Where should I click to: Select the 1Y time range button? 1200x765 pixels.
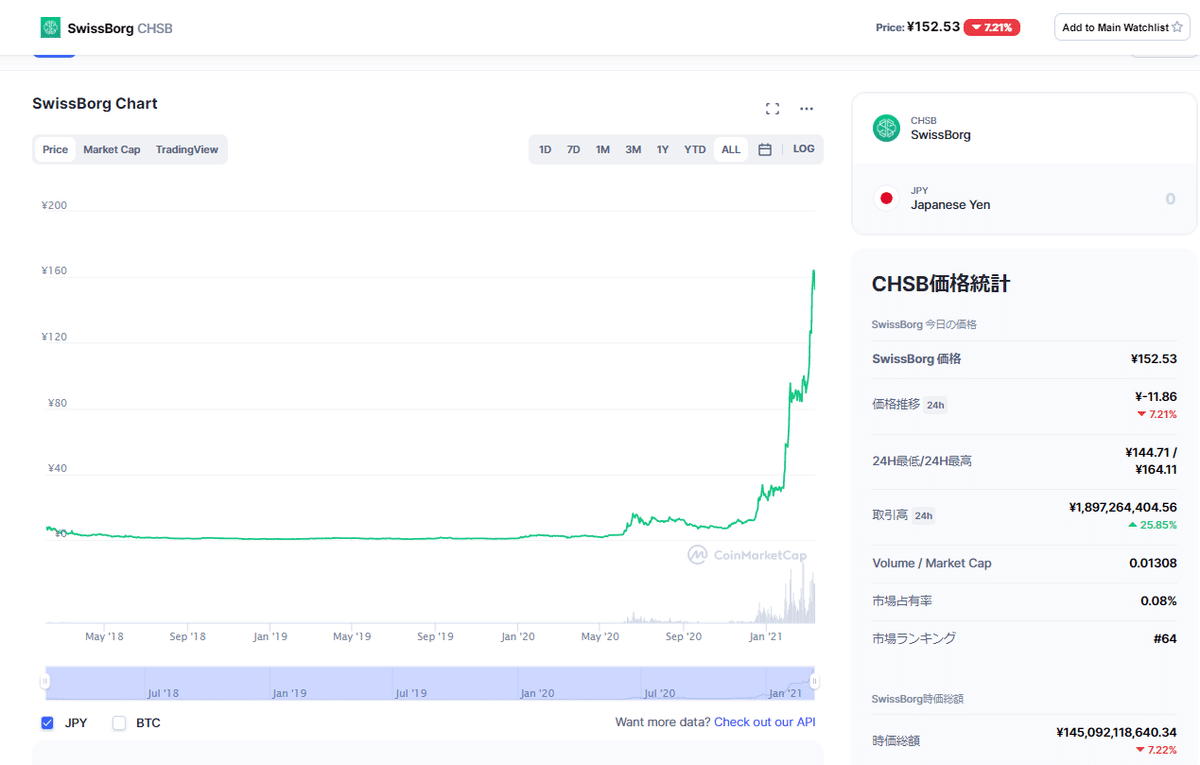click(x=662, y=148)
